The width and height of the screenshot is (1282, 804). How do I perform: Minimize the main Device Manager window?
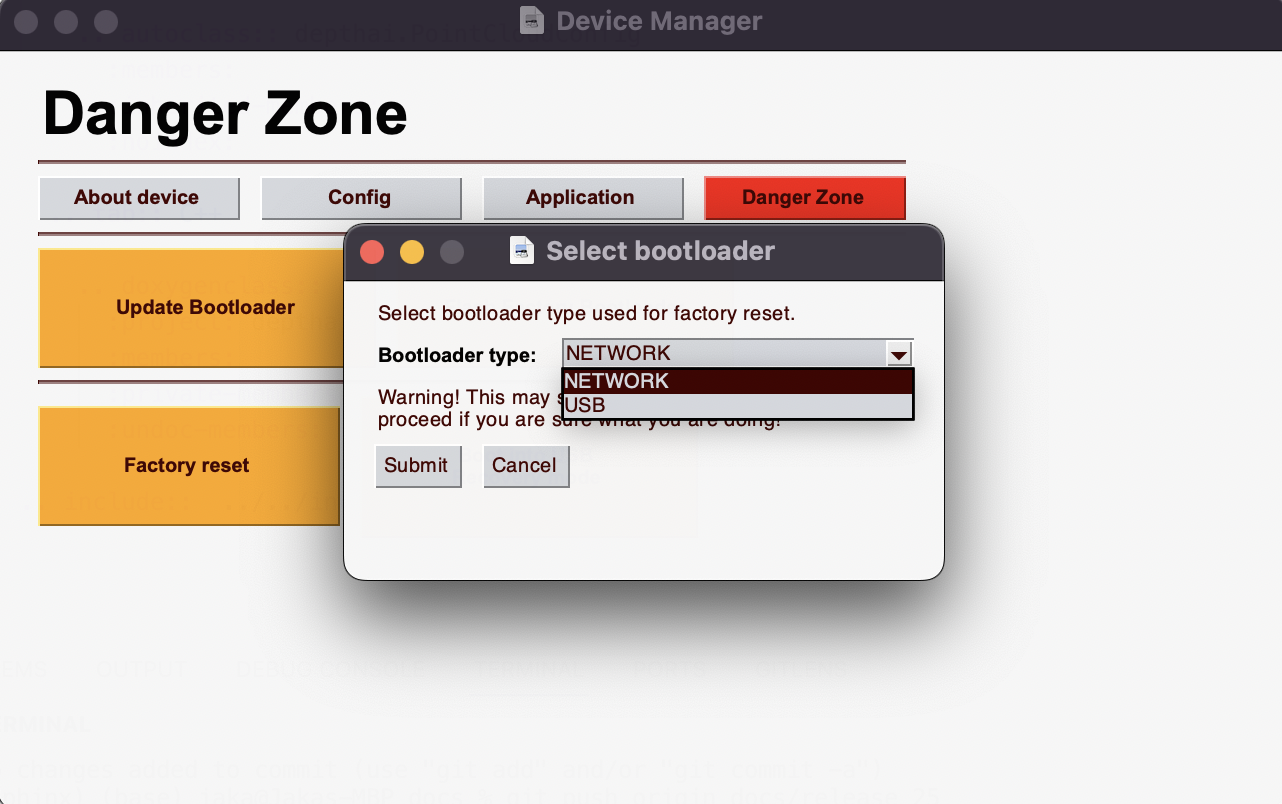pyautogui.click(x=66, y=21)
